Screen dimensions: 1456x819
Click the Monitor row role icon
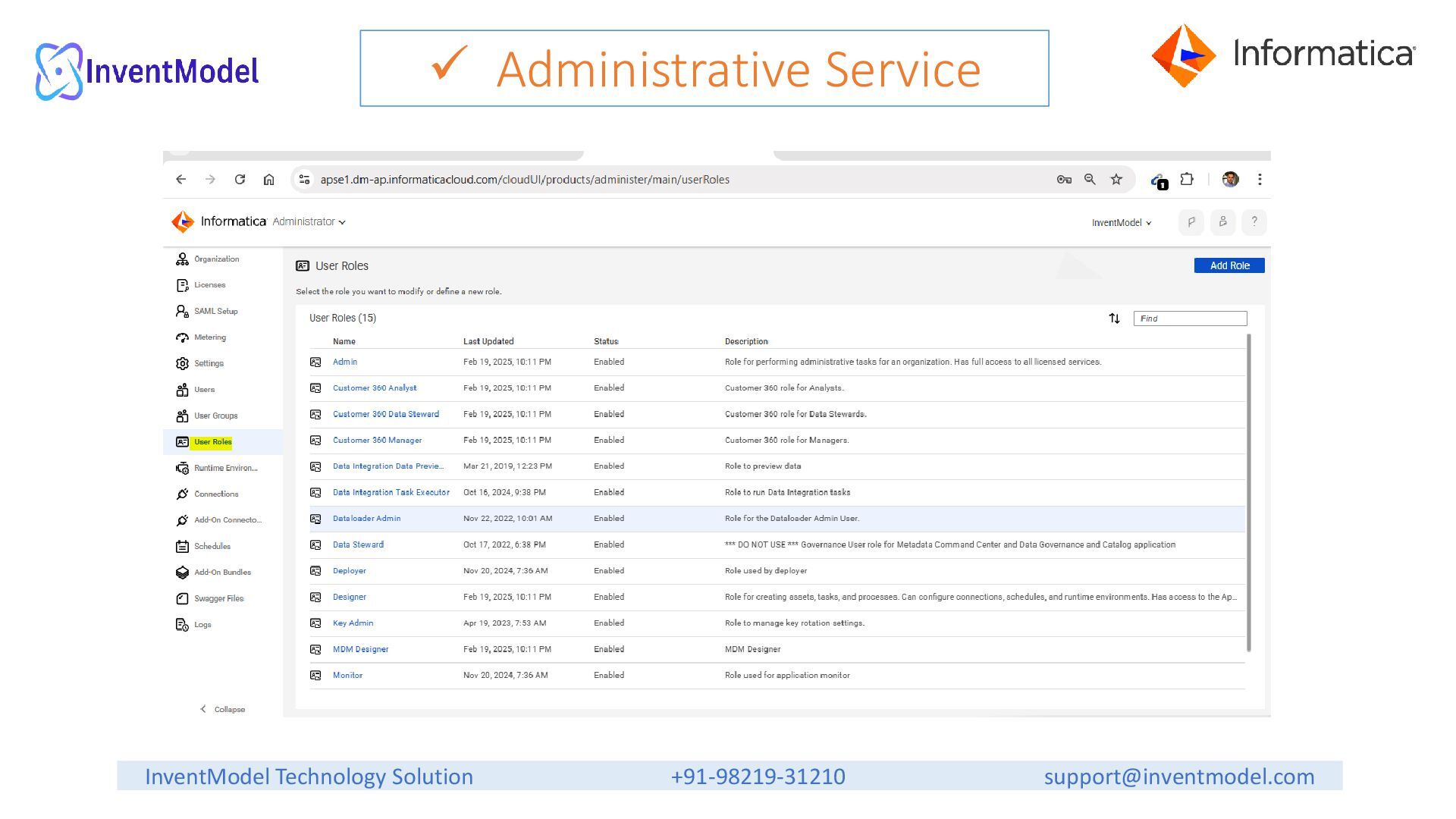315,676
